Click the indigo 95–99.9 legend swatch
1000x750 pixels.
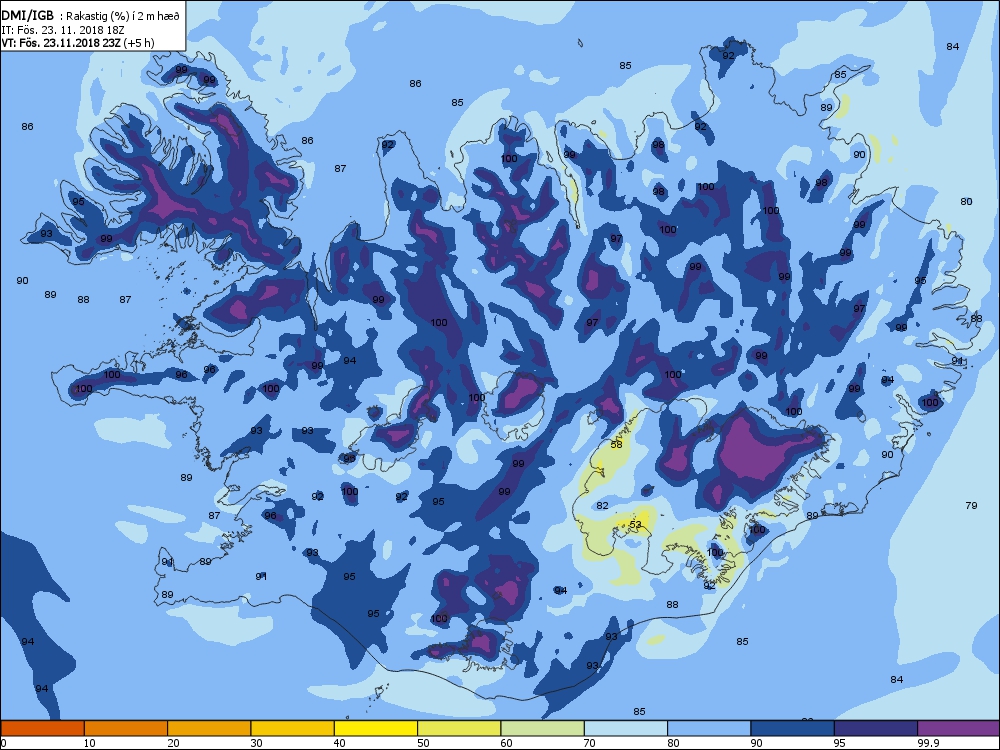coord(876,728)
